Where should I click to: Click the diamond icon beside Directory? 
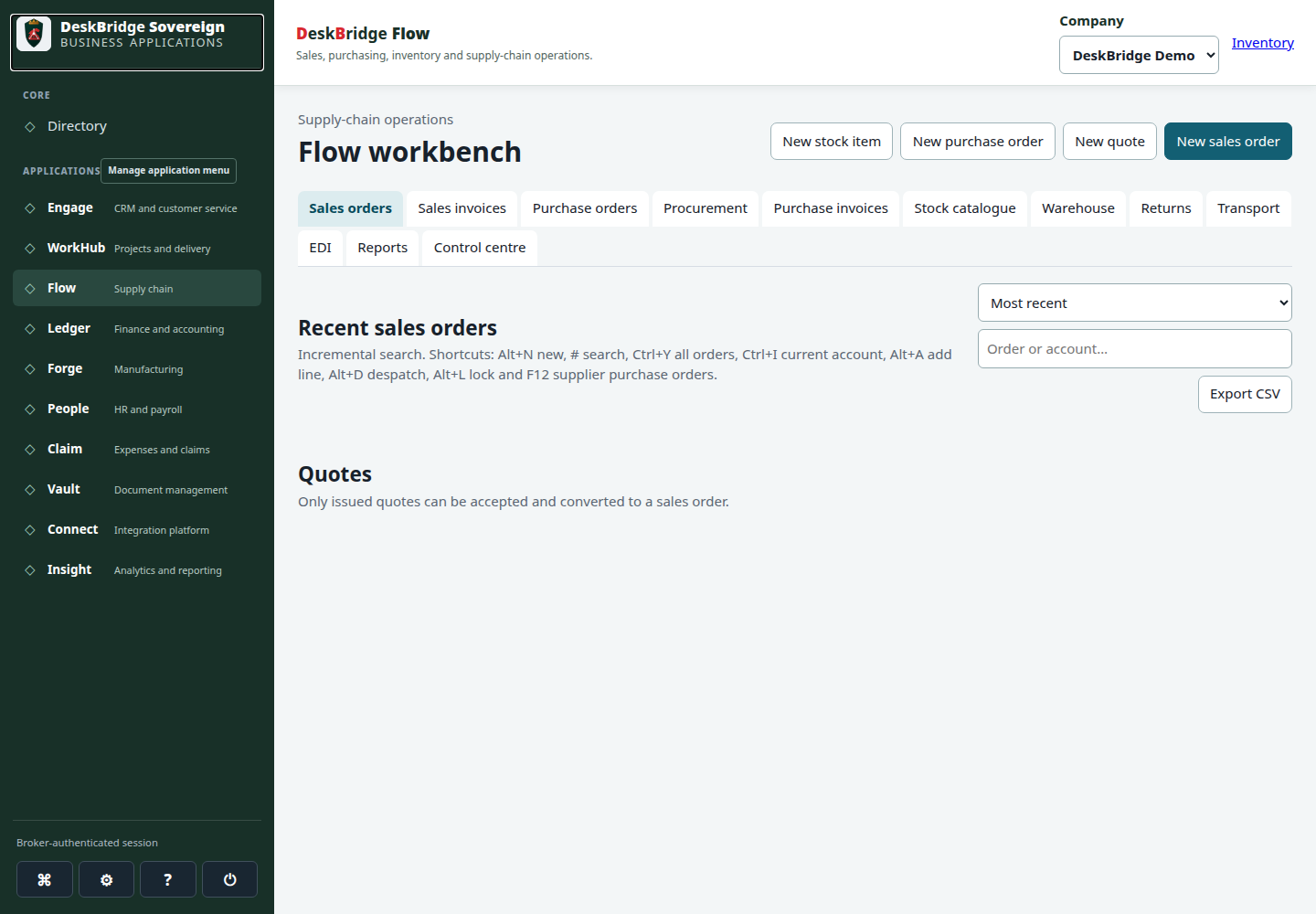(30, 127)
